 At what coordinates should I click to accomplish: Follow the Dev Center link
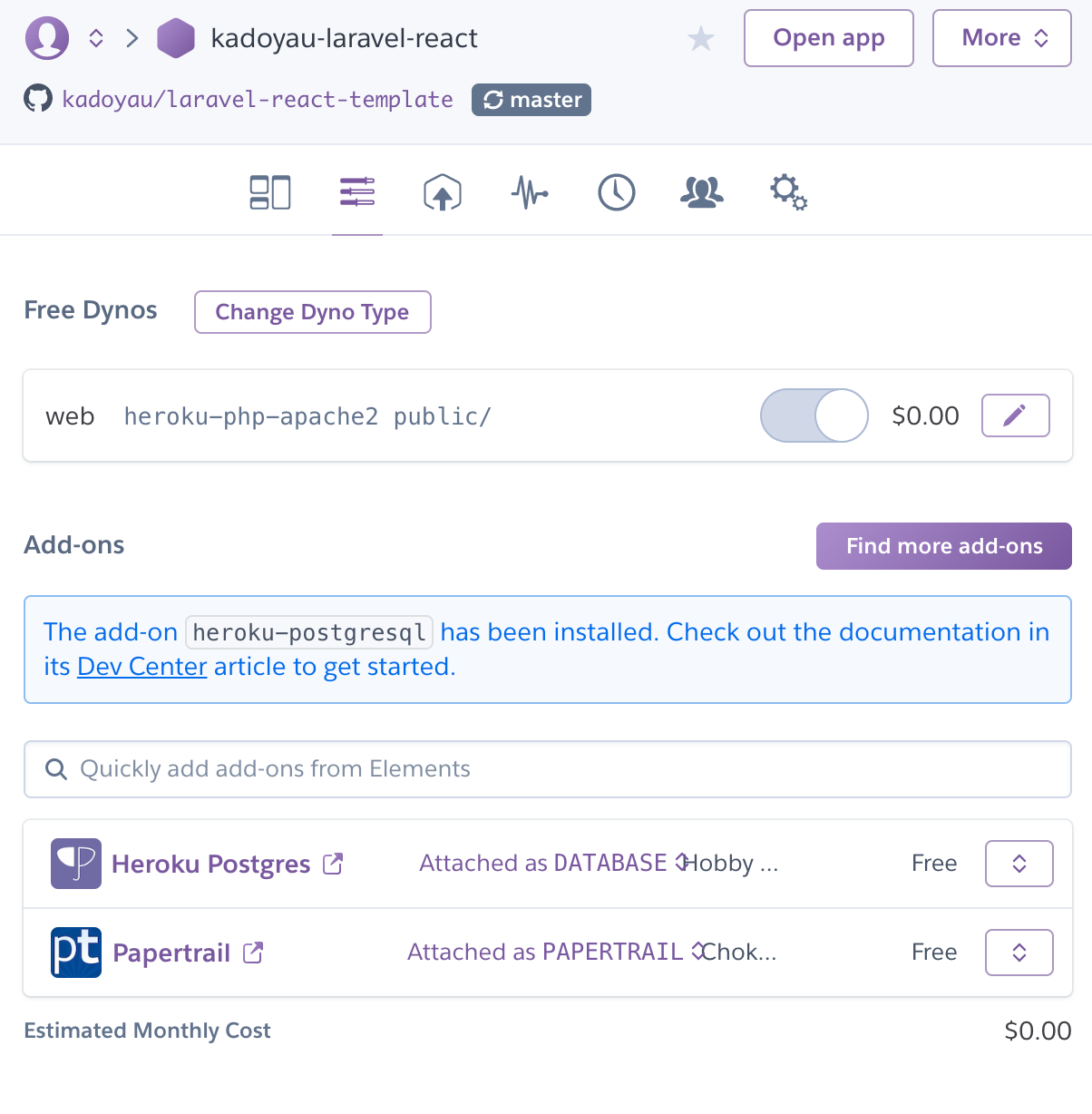(142, 667)
